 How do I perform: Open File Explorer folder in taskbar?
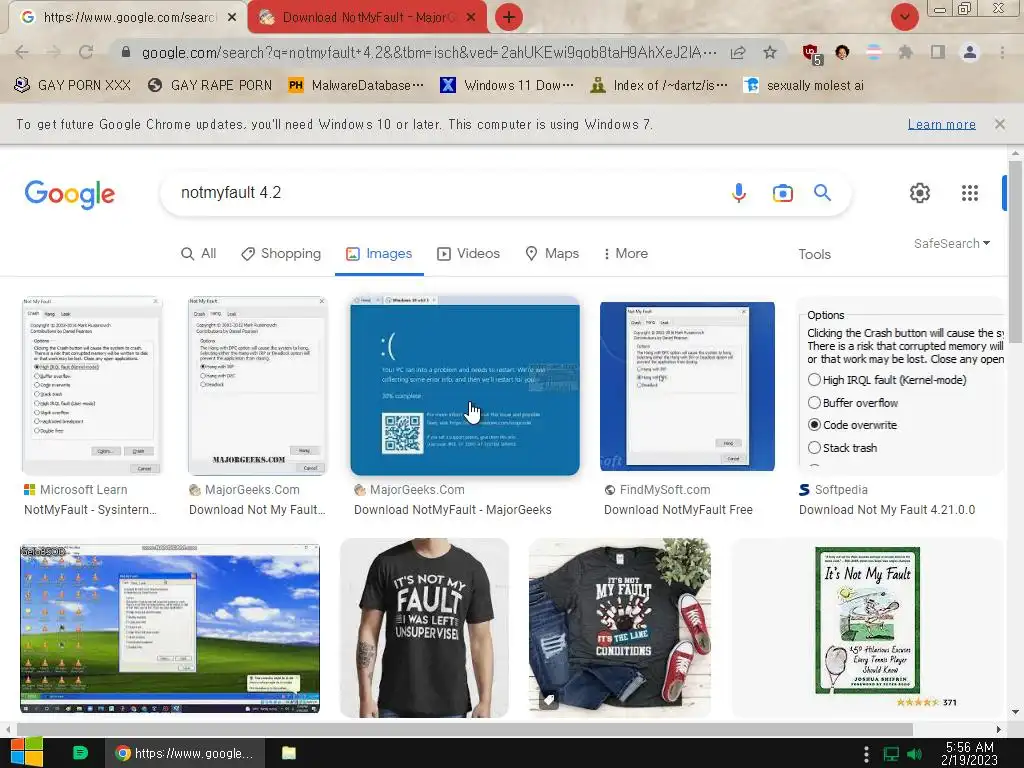point(289,753)
